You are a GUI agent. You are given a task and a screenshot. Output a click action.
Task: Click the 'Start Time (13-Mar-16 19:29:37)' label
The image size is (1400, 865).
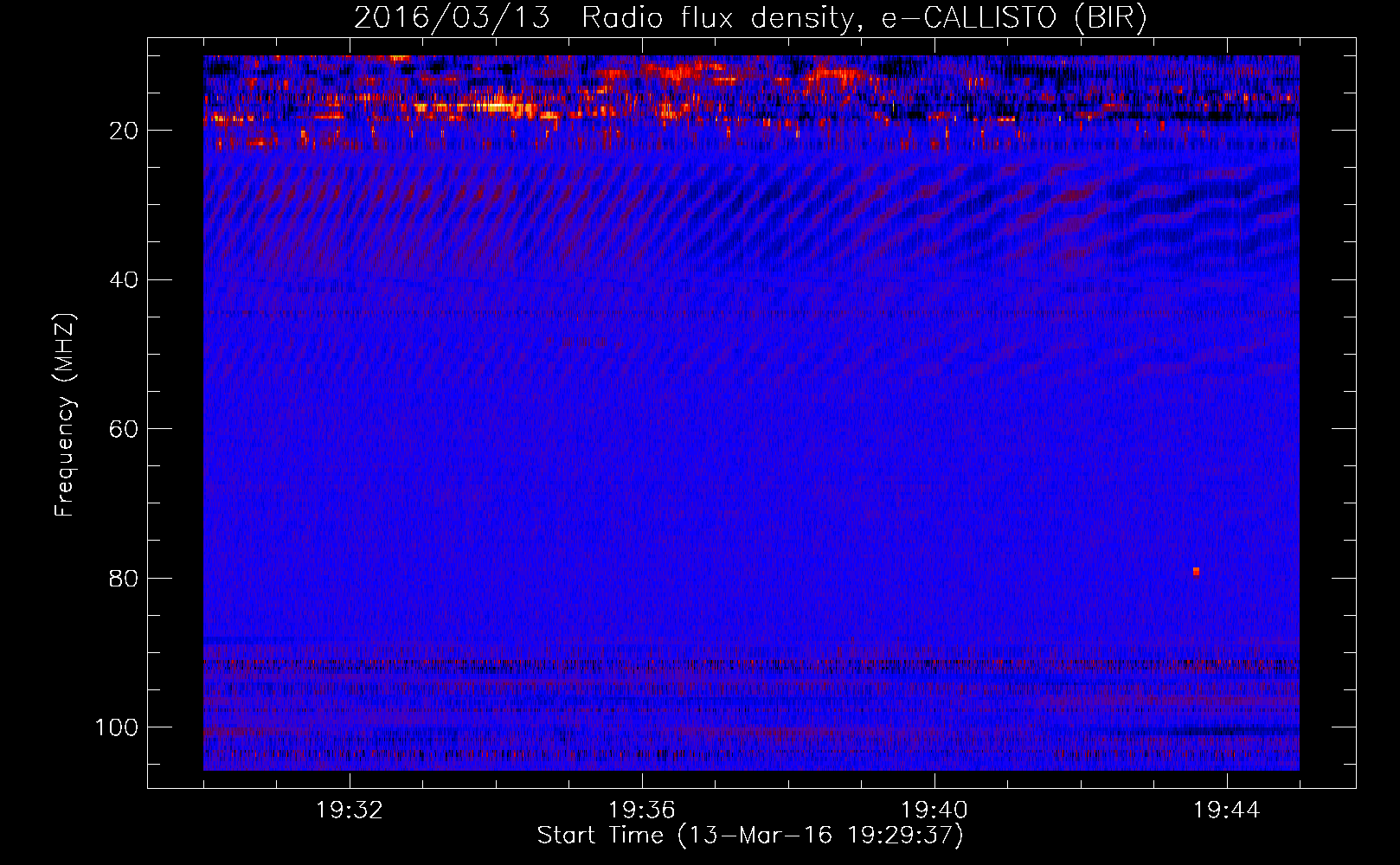pos(750,836)
